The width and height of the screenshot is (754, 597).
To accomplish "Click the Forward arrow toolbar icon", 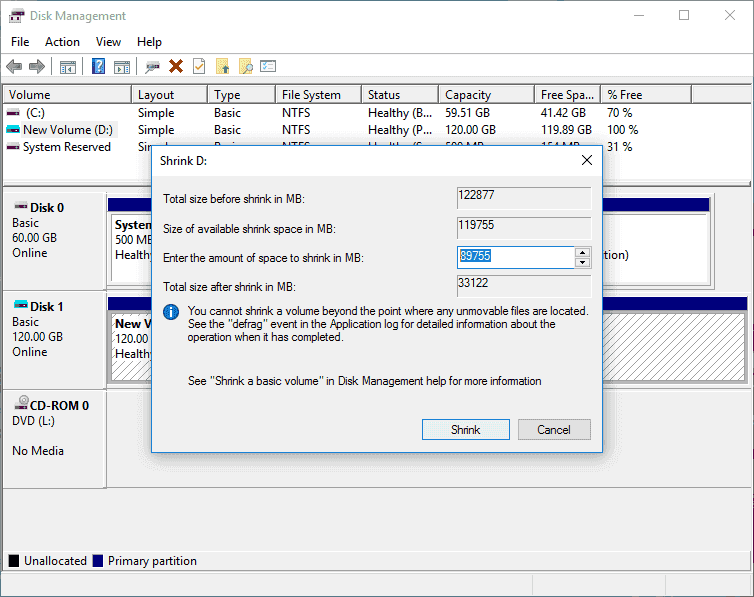I will click(37, 67).
